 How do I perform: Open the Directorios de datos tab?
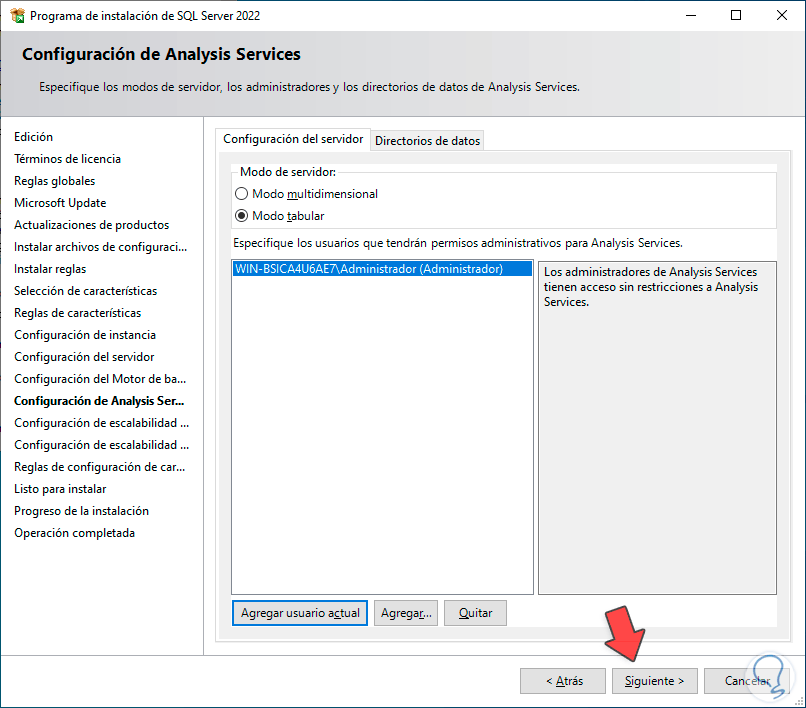[427, 141]
